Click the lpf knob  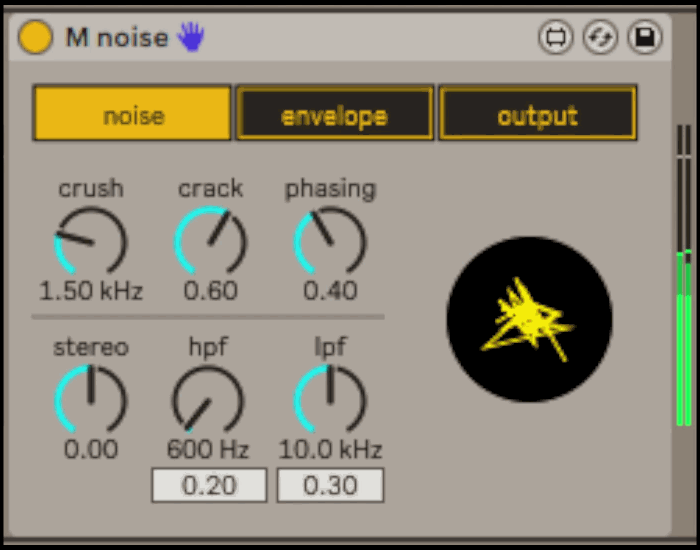(x=330, y=399)
